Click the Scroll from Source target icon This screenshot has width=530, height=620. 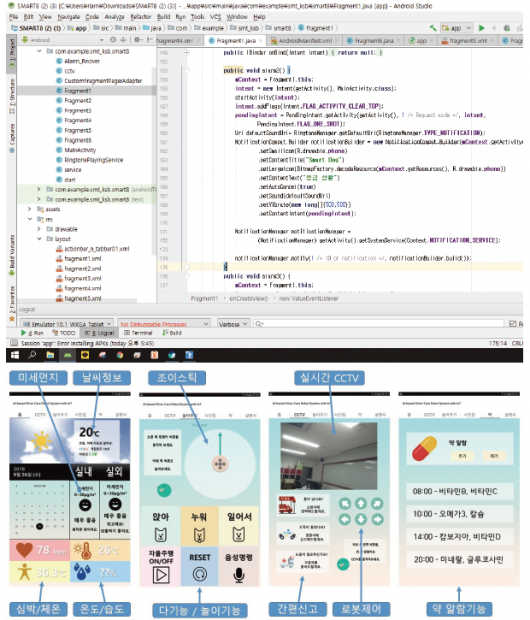pos(113,40)
